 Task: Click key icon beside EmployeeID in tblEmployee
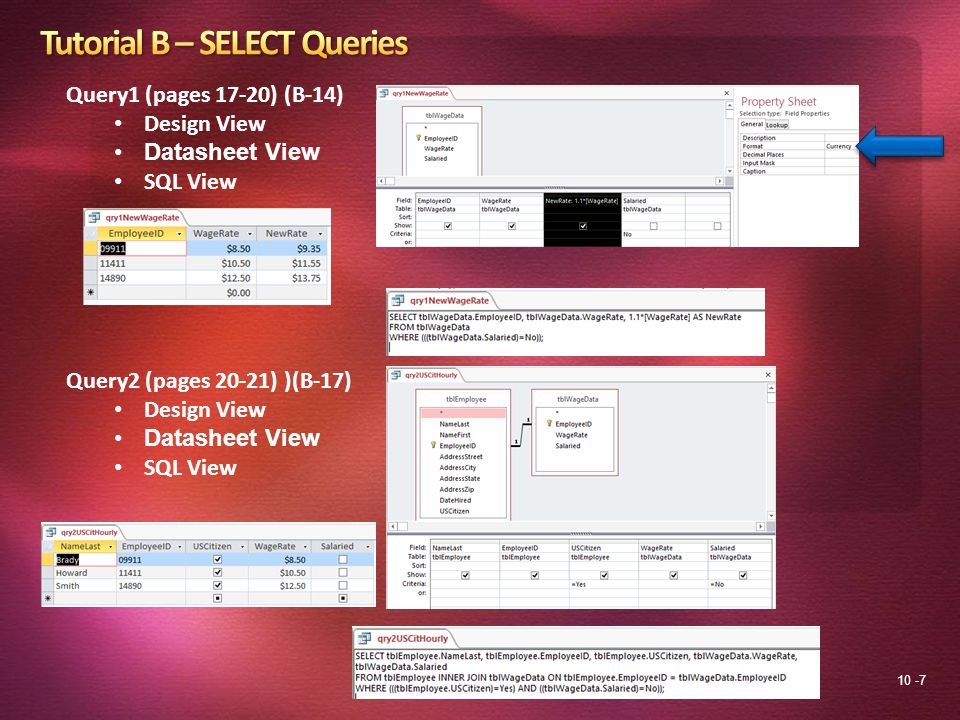[x=433, y=445]
